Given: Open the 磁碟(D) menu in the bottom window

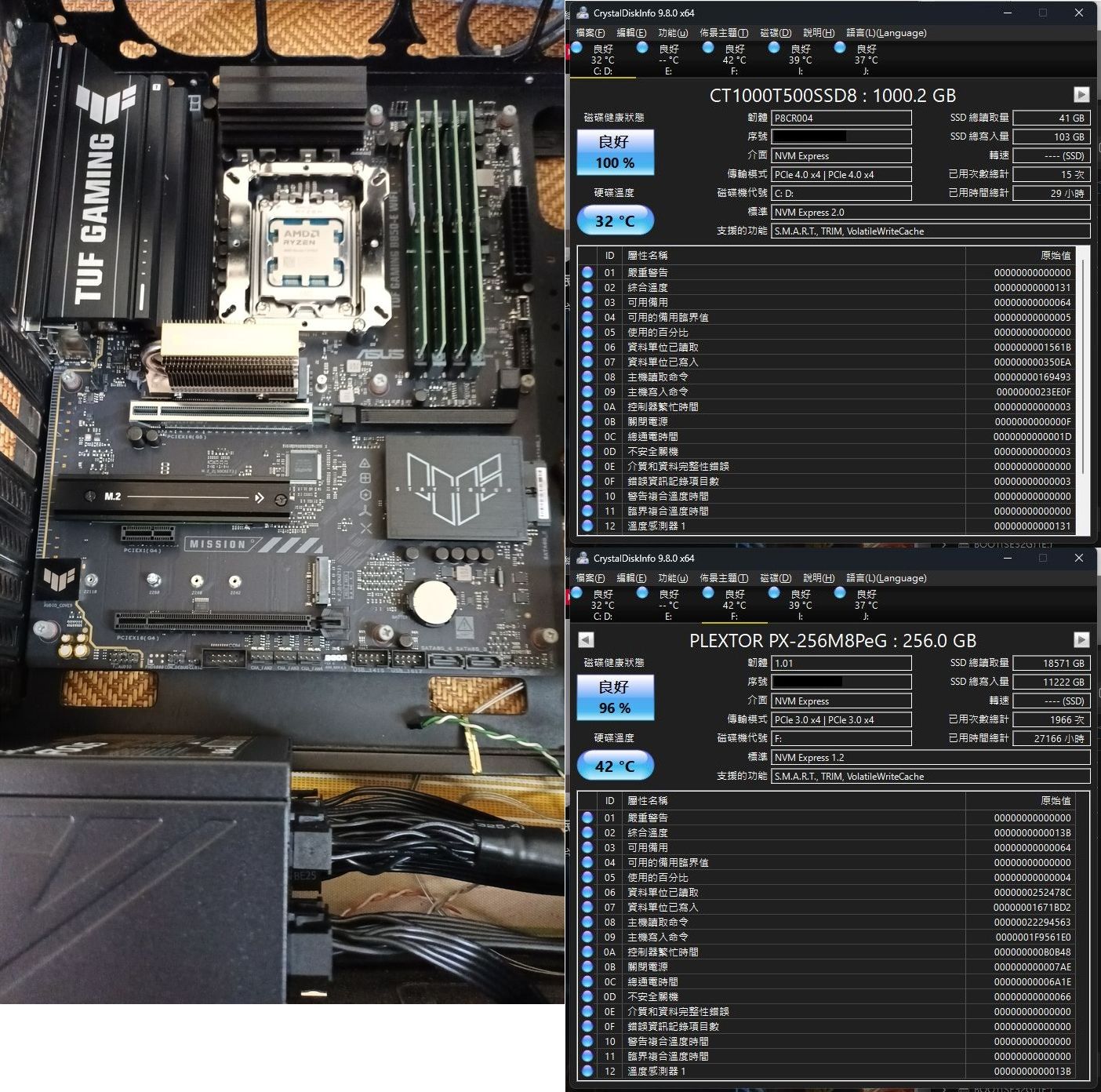Looking at the screenshot, I should coord(776,578).
